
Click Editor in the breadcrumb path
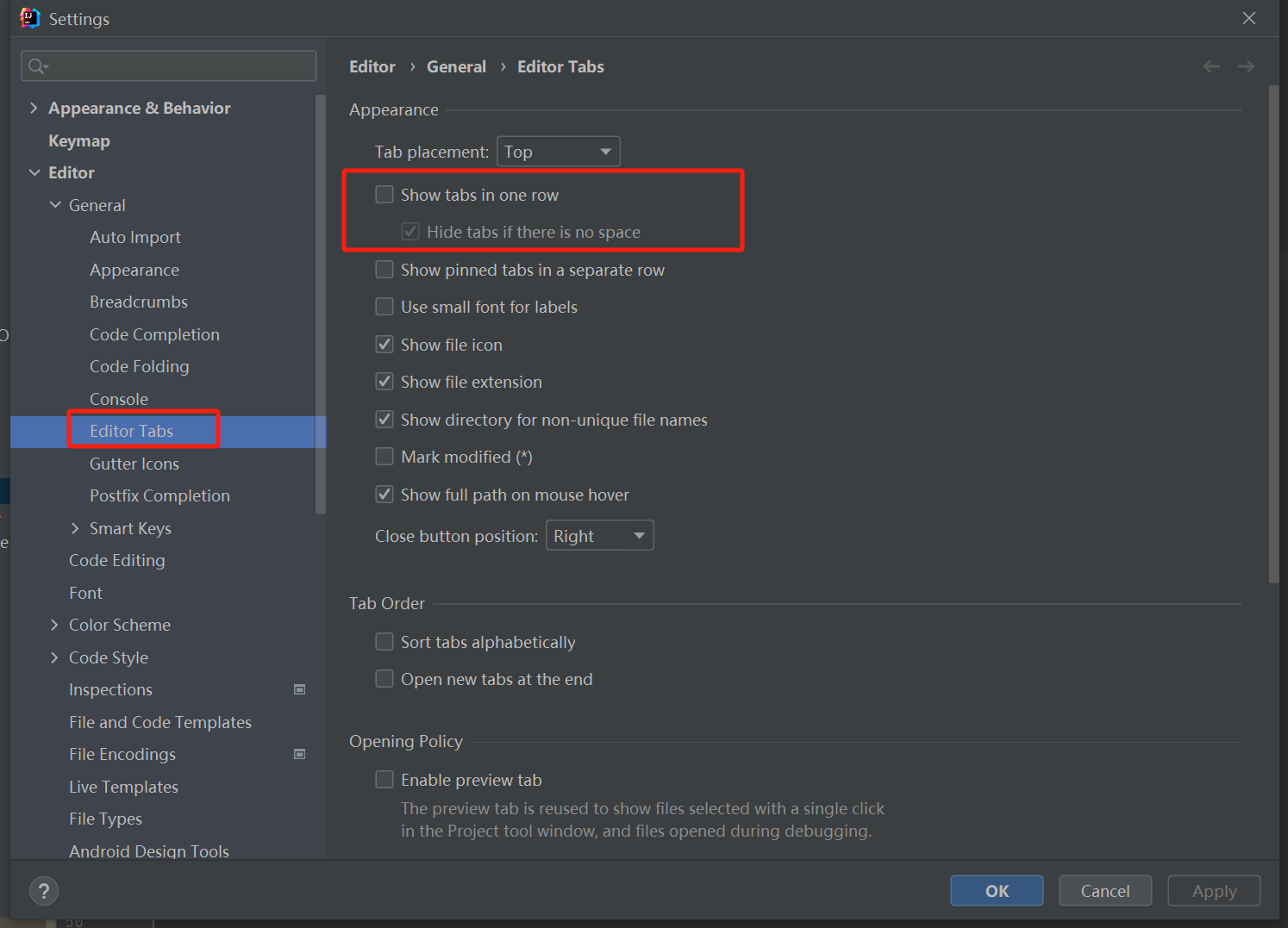372,66
